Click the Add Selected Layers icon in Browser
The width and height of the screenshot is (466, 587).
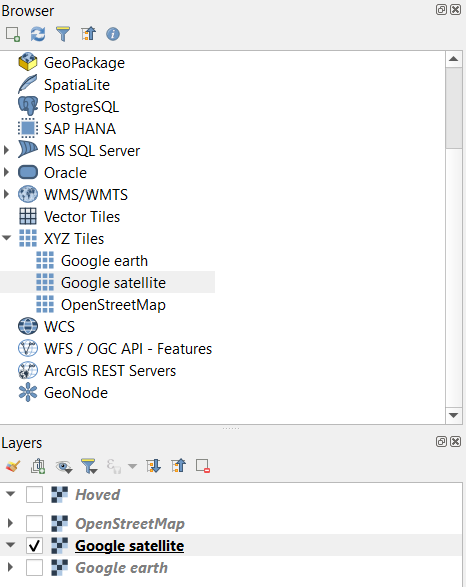[13, 34]
